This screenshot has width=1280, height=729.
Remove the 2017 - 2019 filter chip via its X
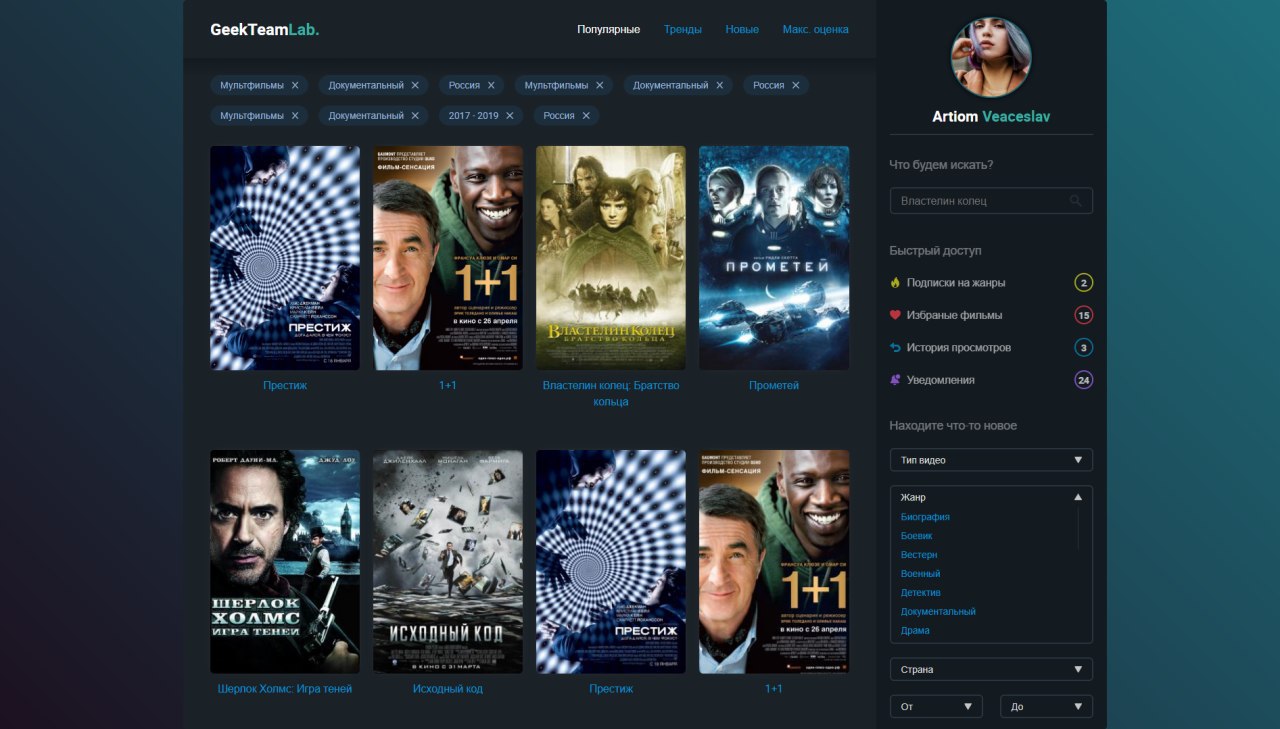tap(509, 116)
